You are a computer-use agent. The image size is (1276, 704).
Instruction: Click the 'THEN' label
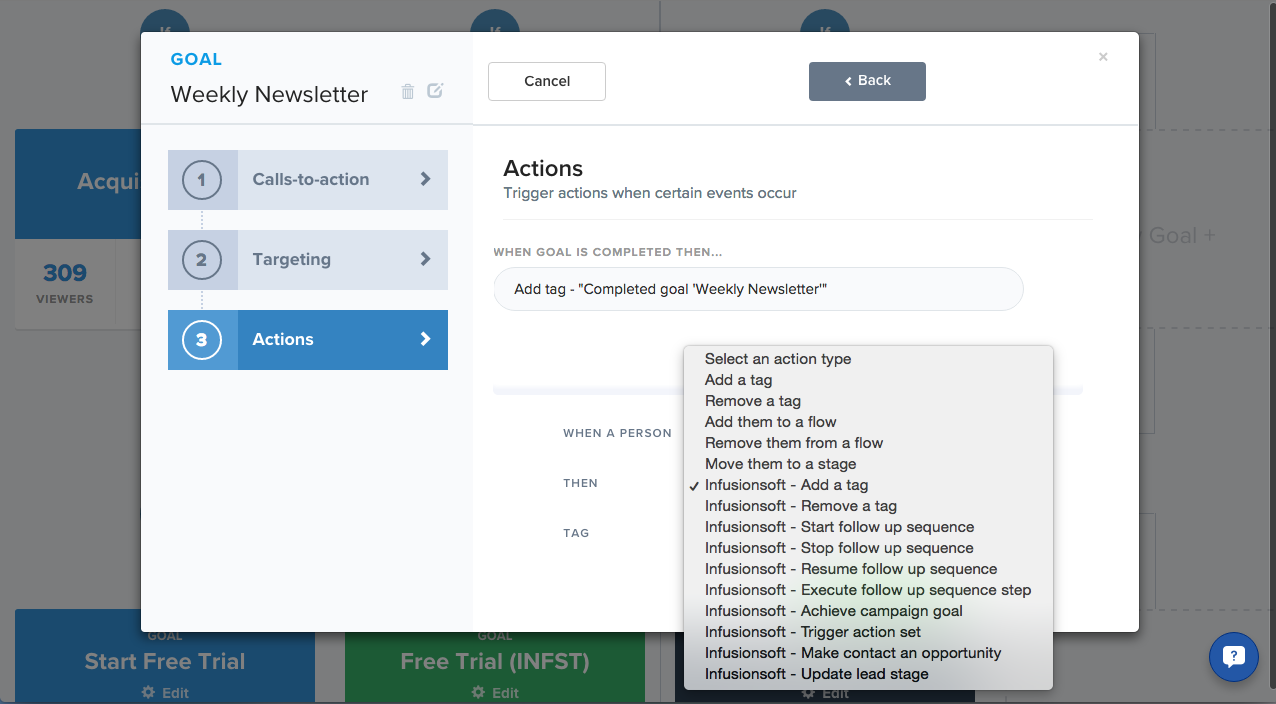pos(580,483)
